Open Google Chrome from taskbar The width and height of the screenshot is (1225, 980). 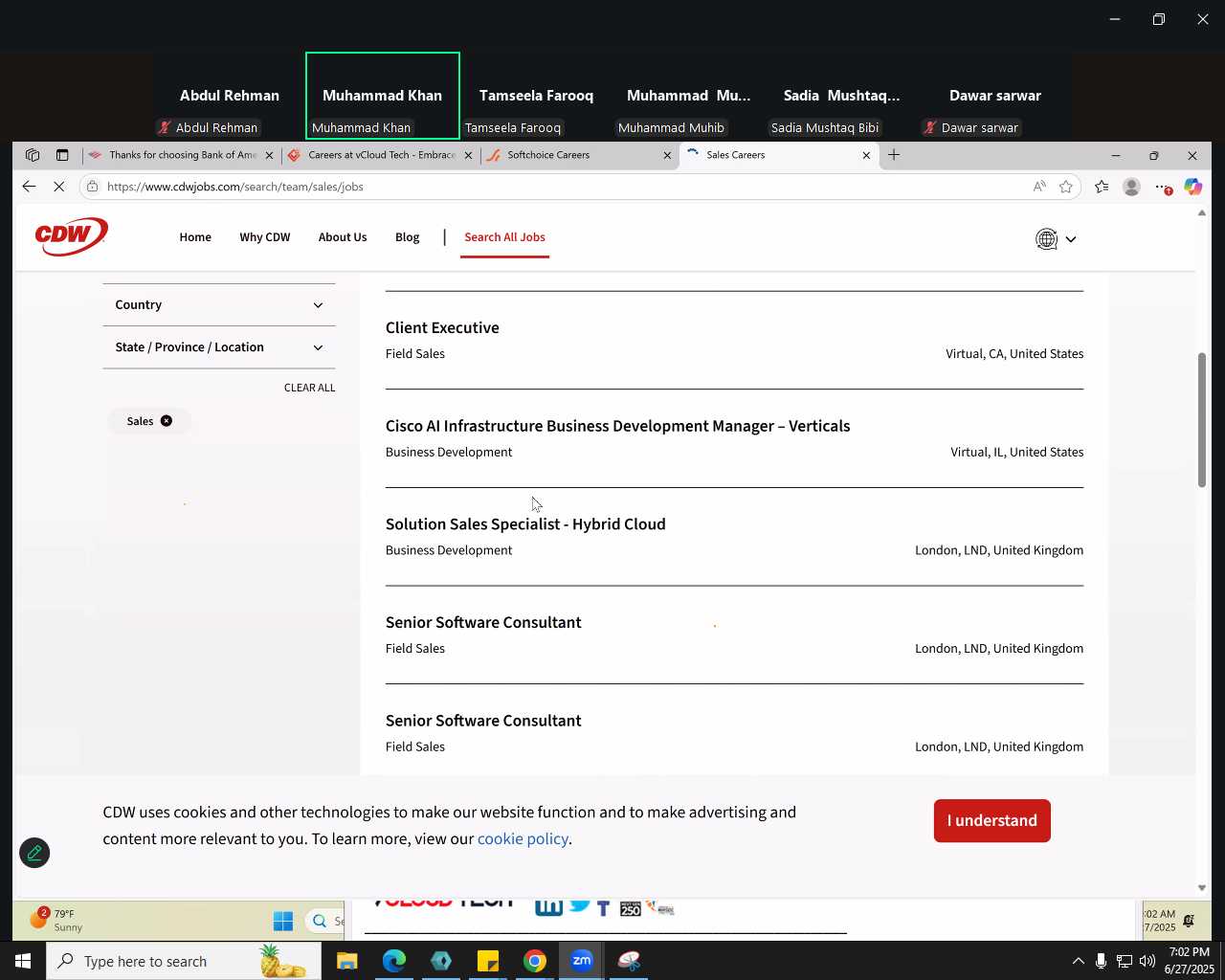535,961
